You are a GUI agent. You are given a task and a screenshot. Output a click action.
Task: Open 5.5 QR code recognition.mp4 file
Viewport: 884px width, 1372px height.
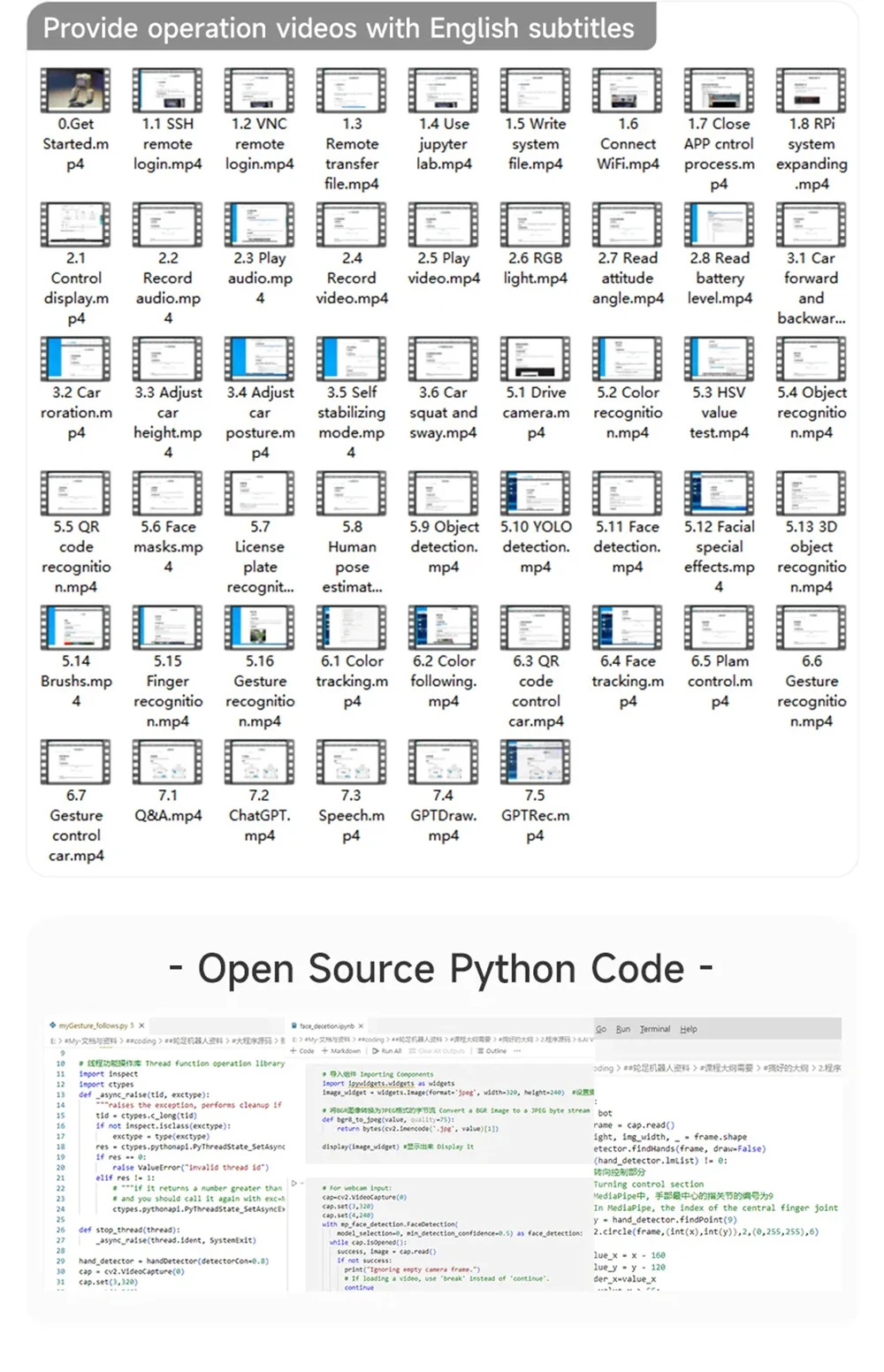pyautogui.click(x=76, y=493)
